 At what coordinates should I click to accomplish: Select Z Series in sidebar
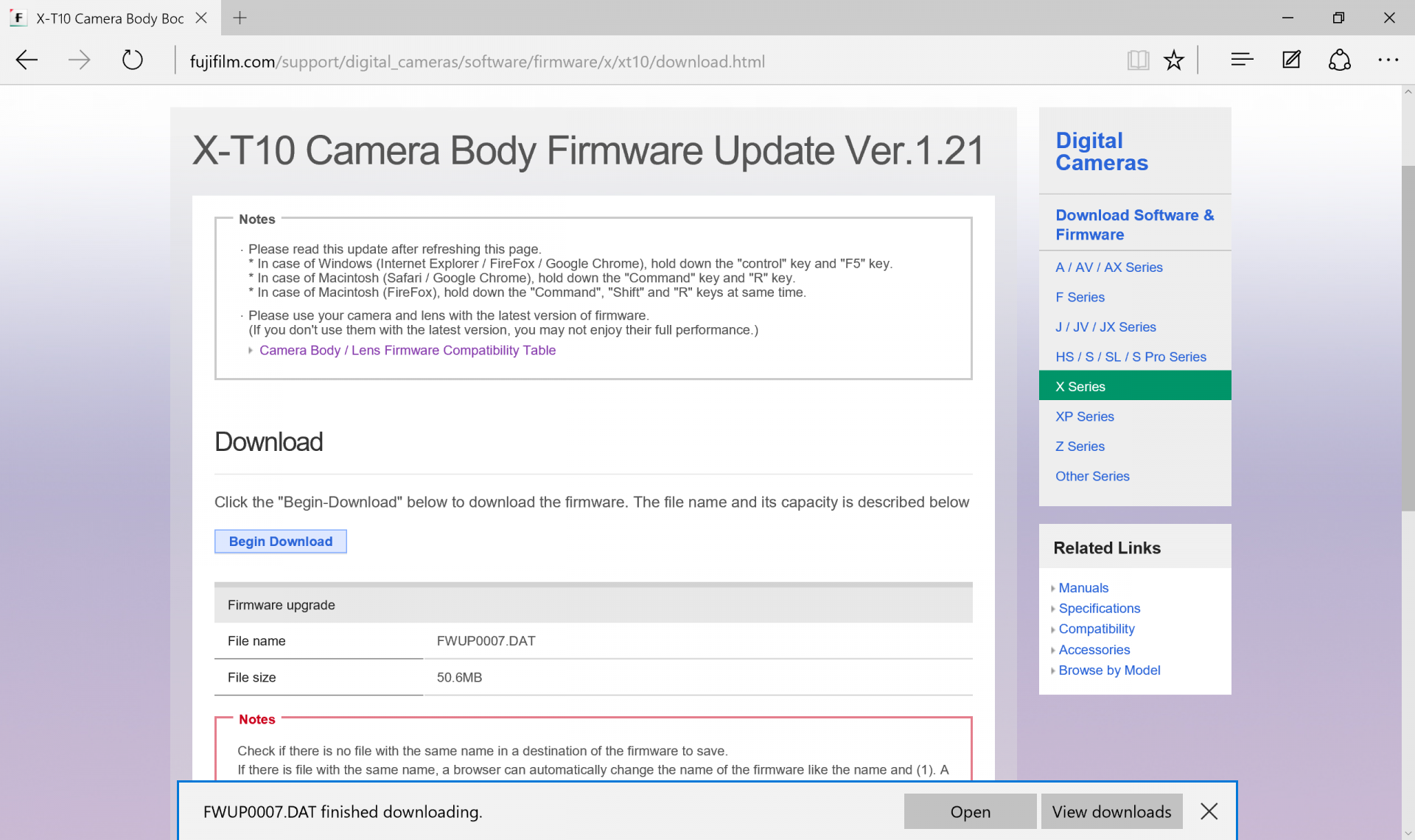[1080, 447]
